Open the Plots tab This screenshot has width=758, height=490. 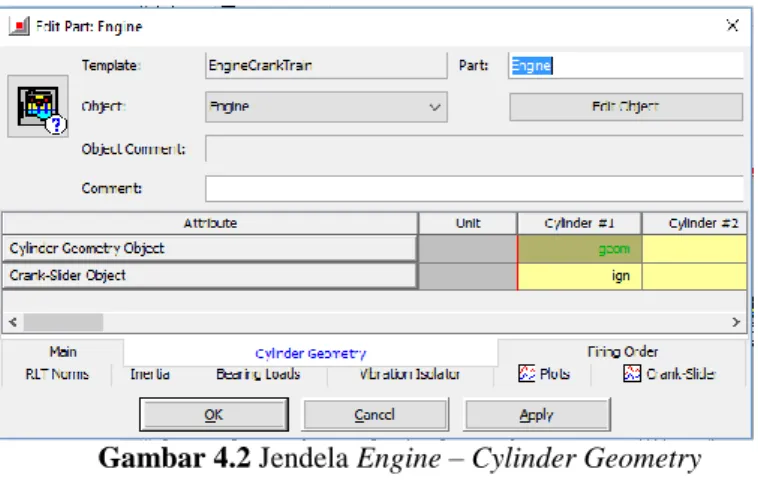click(544, 374)
